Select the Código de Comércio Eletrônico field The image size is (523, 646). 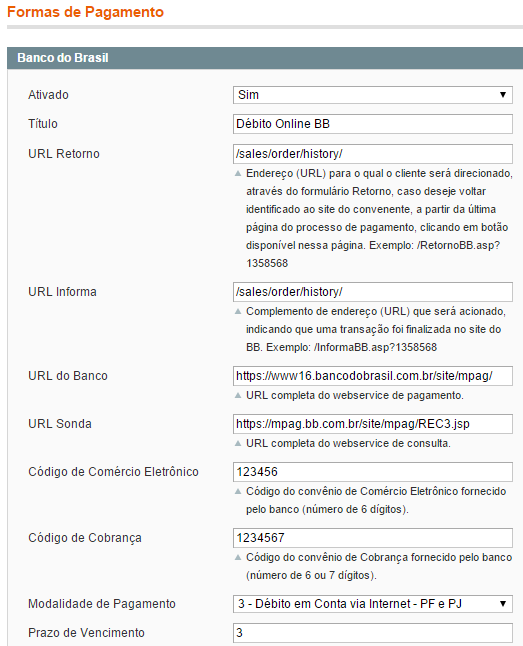(373, 472)
